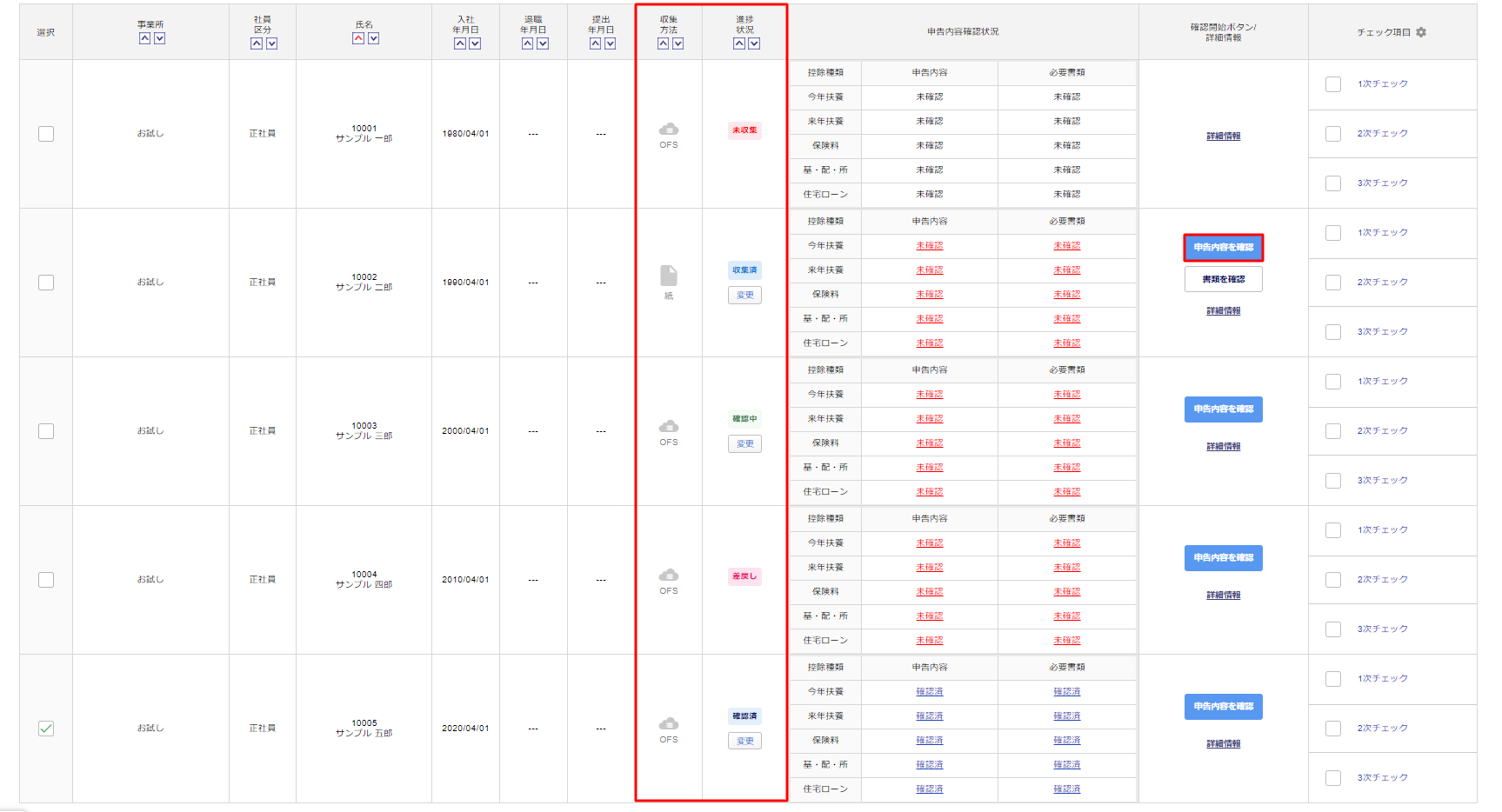The width and height of the screenshot is (1502, 812).
Task: Open 詳細情報 link for サンプル 四郎
Action: coord(1224,596)
